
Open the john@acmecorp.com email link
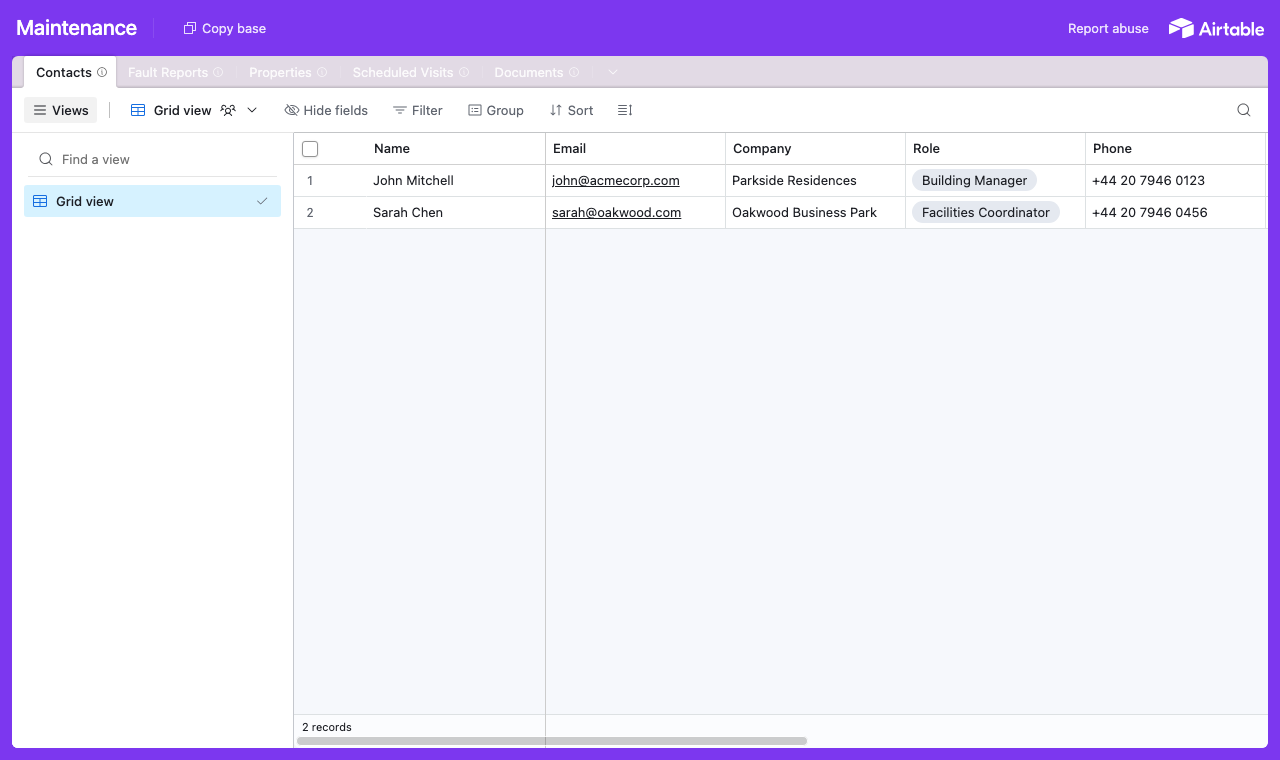pyautogui.click(x=616, y=181)
